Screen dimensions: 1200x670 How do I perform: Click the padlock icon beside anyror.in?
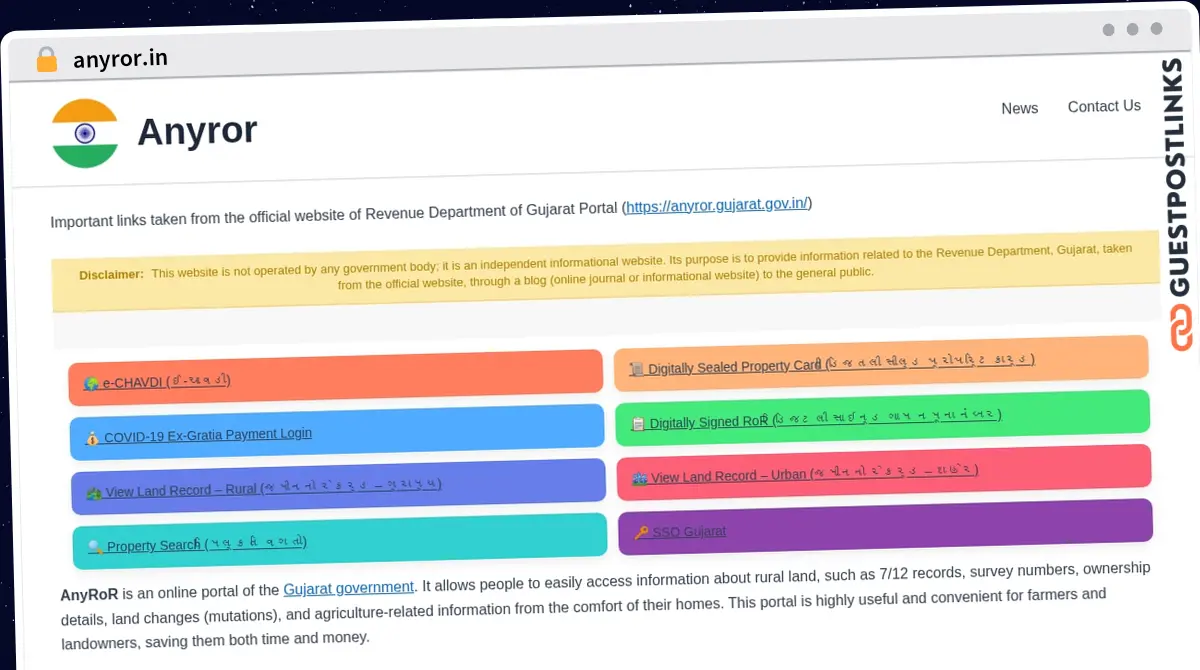pos(46,60)
